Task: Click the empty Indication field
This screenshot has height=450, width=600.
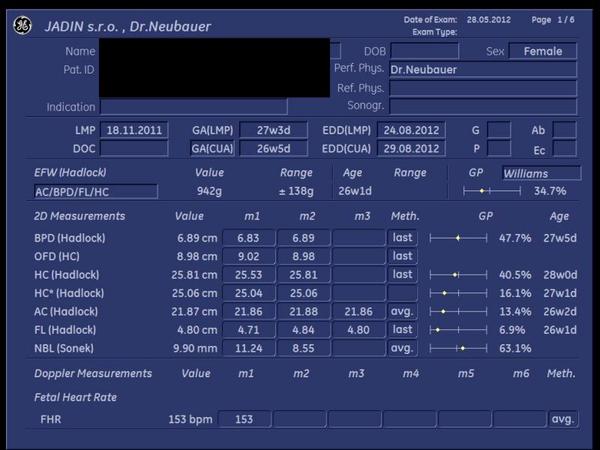Action: 193,107
